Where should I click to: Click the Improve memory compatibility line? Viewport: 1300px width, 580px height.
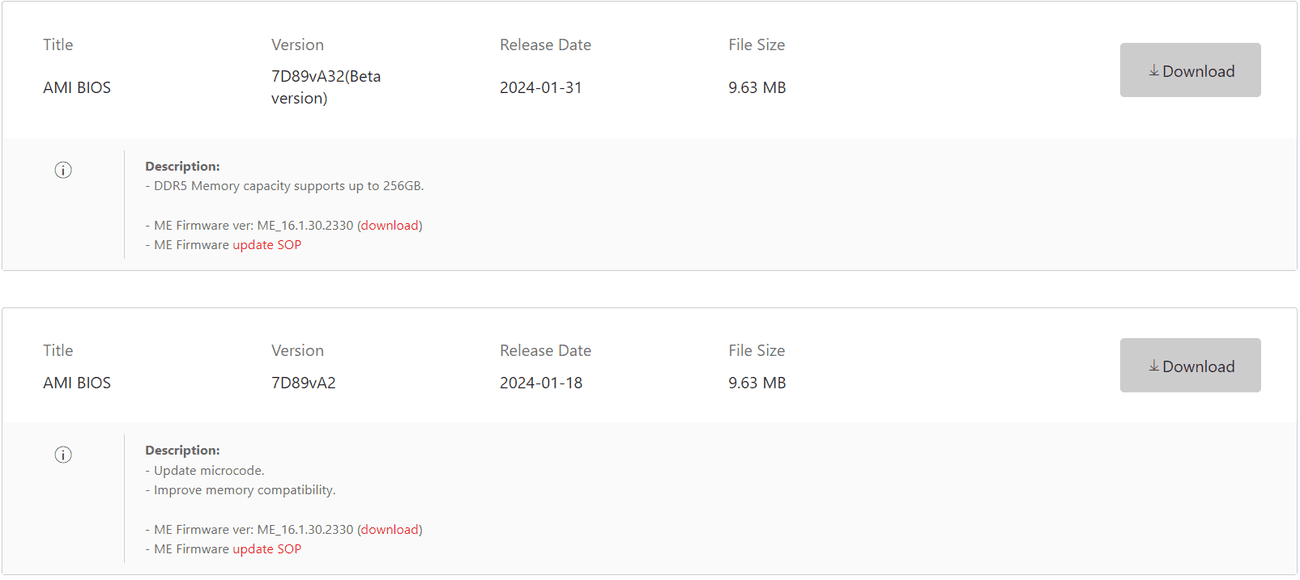[245, 490]
